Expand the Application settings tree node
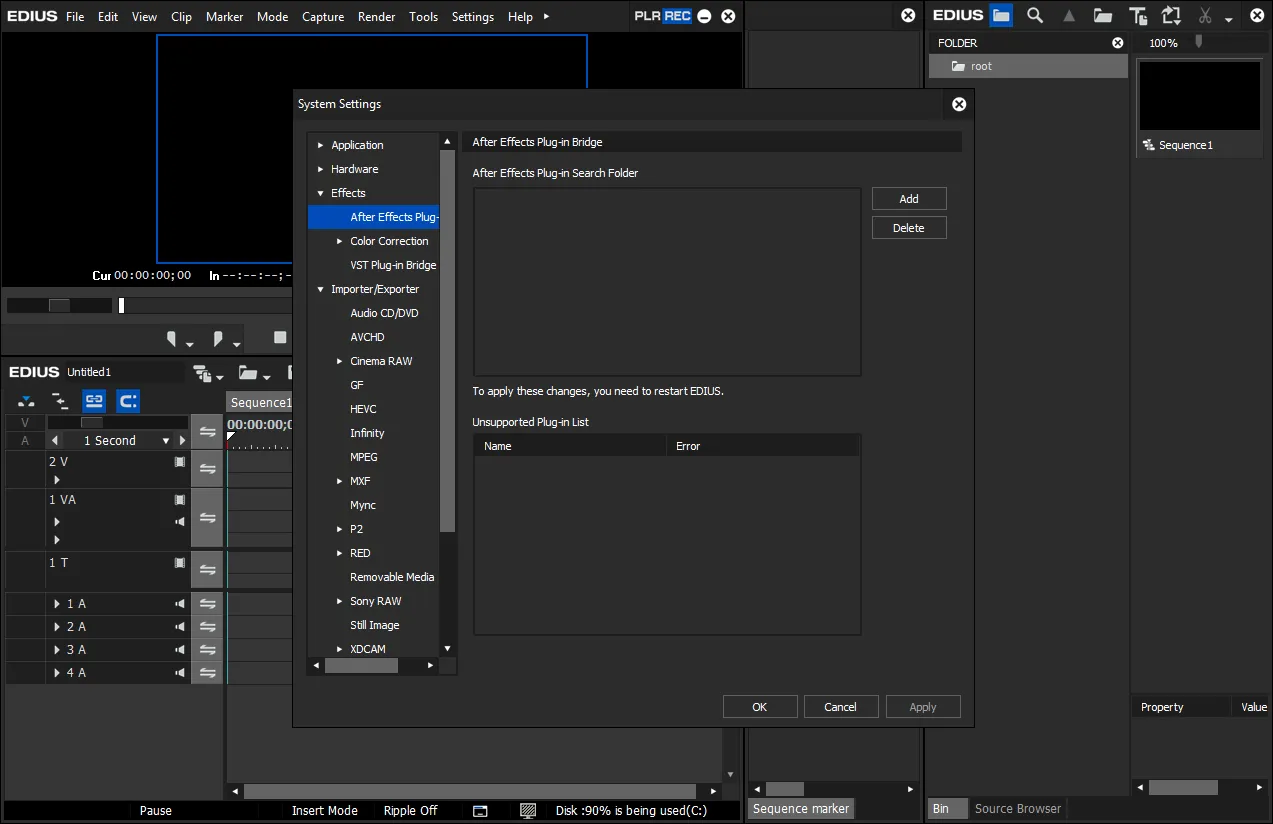The width and height of the screenshot is (1273, 824). click(321, 145)
